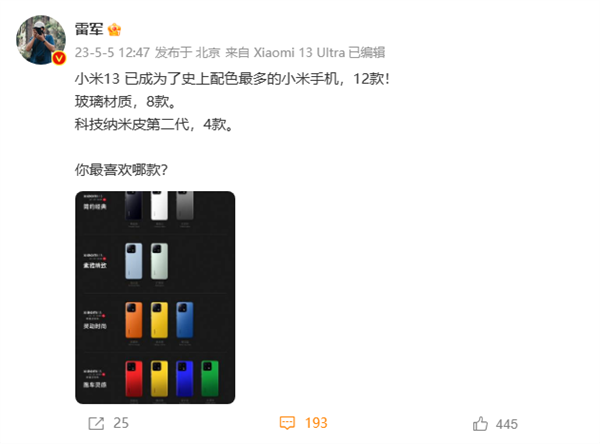Viewport: 600px width, 444px height.
Task: Click the 445 likes count
Action: pyautogui.click(x=507, y=424)
